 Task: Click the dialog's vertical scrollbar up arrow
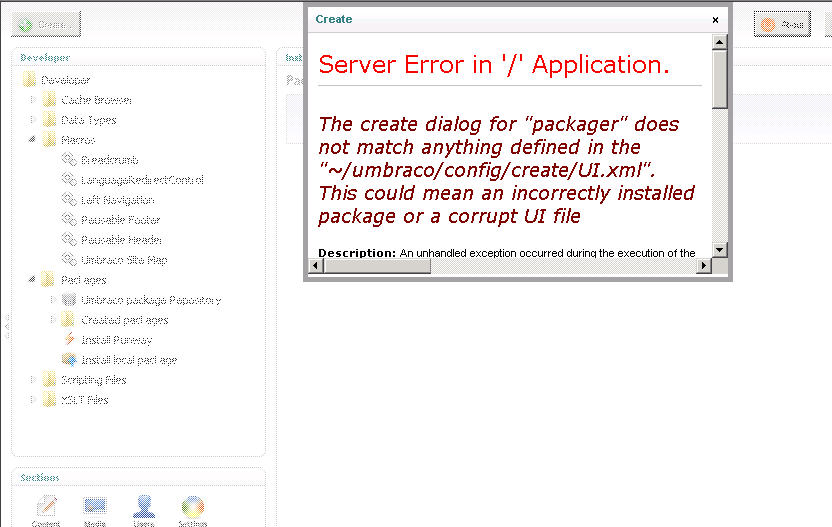(x=720, y=42)
